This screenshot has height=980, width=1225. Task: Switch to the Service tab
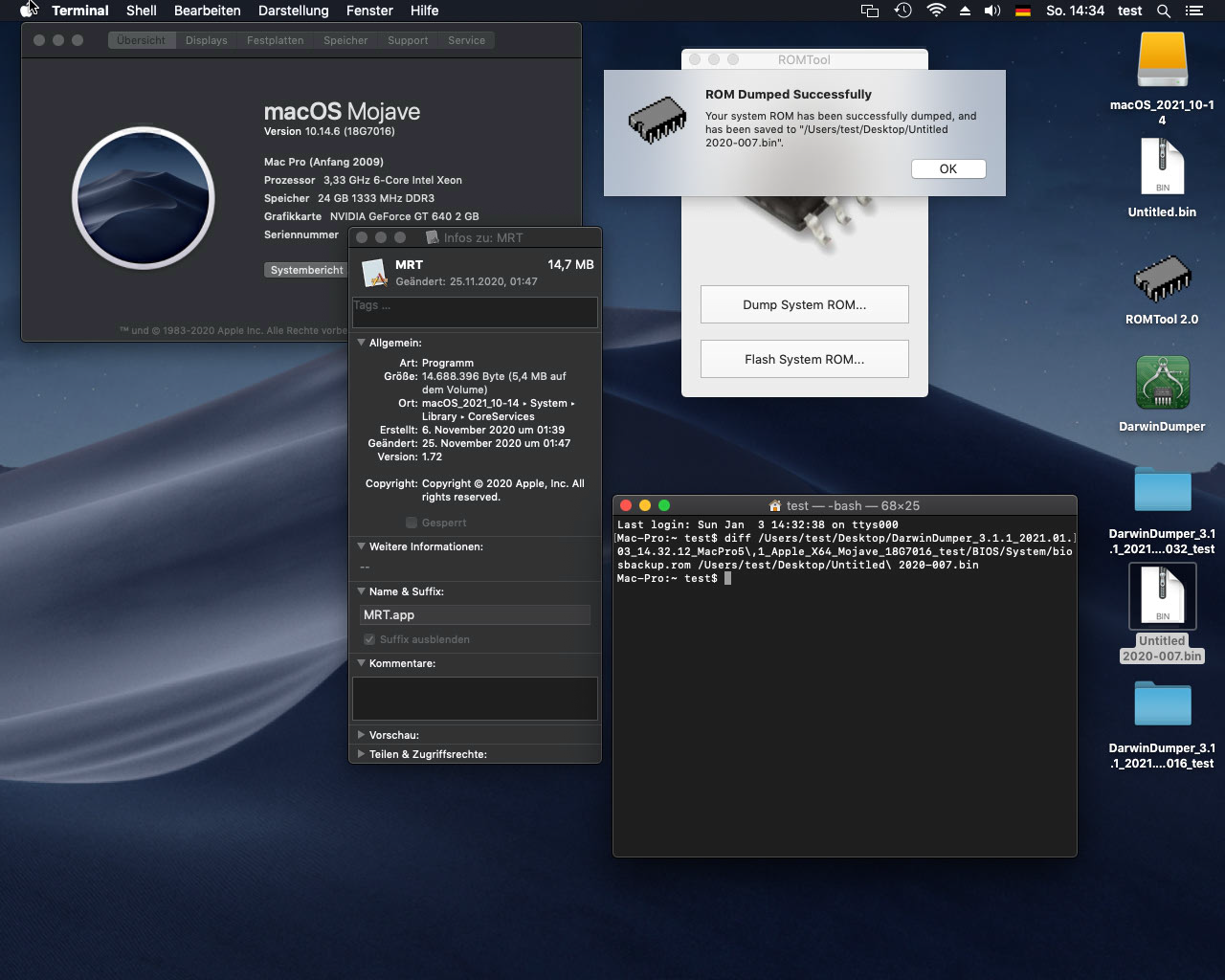pyautogui.click(x=466, y=40)
